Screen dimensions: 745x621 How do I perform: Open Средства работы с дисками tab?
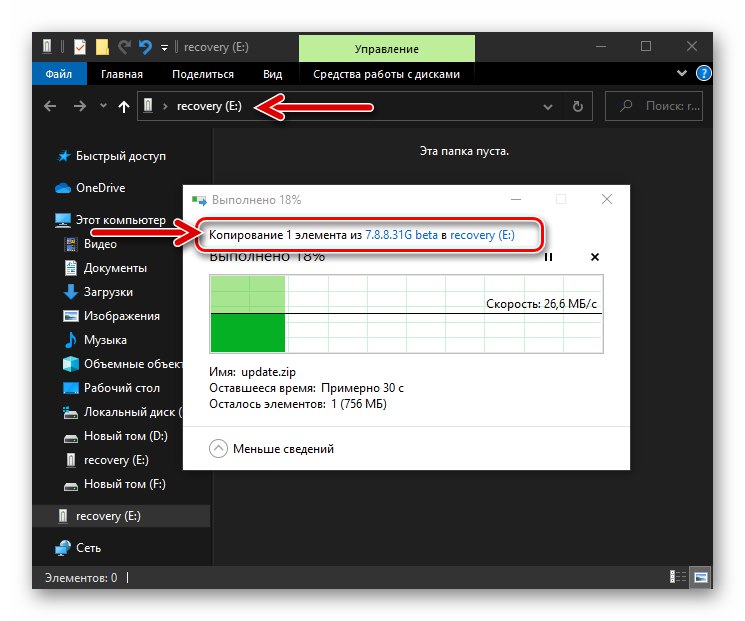(386, 74)
